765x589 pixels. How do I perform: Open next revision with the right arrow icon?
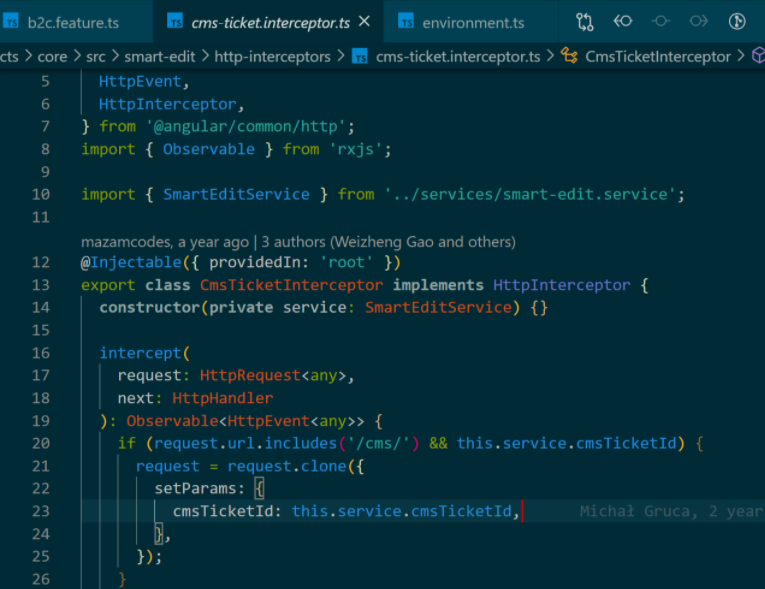[699, 21]
